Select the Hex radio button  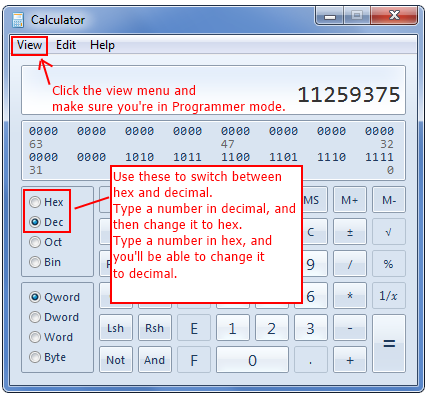[x=46, y=202]
